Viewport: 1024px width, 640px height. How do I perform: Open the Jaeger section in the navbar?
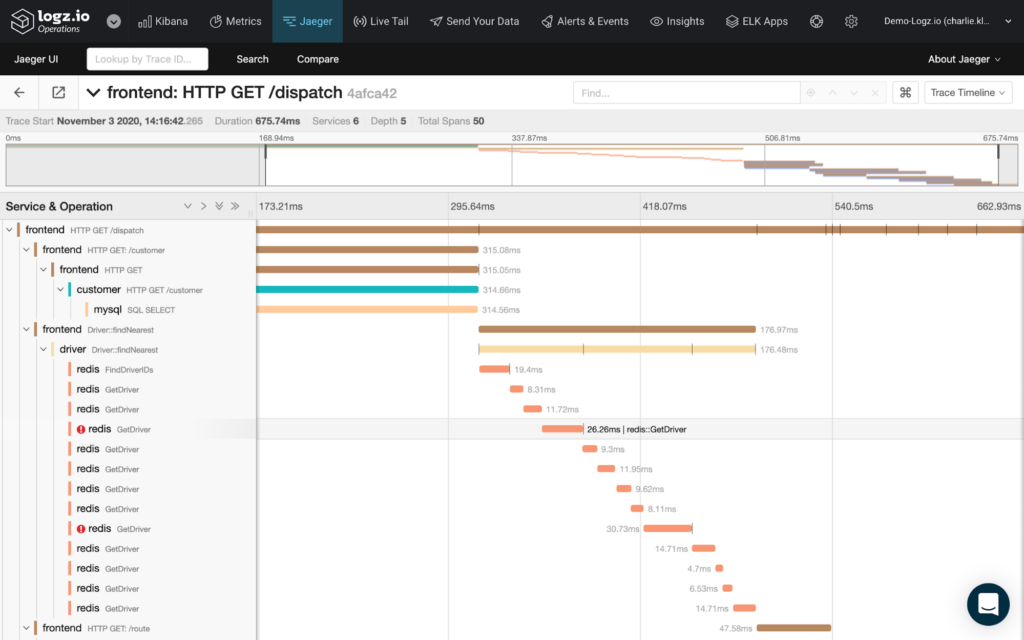click(x=307, y=20)
